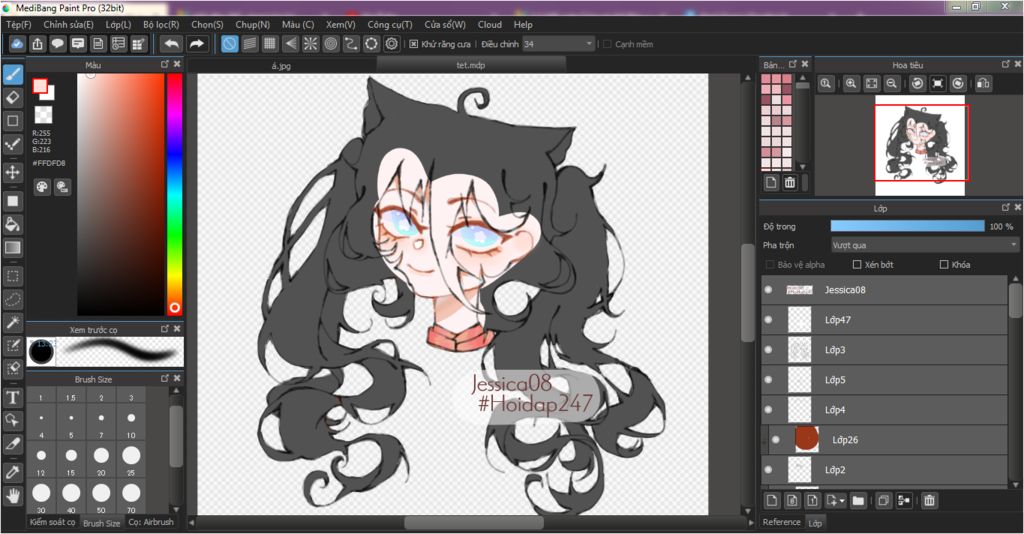Select the Eyedropper tool

pyautogui.click(x=12, y=471)
